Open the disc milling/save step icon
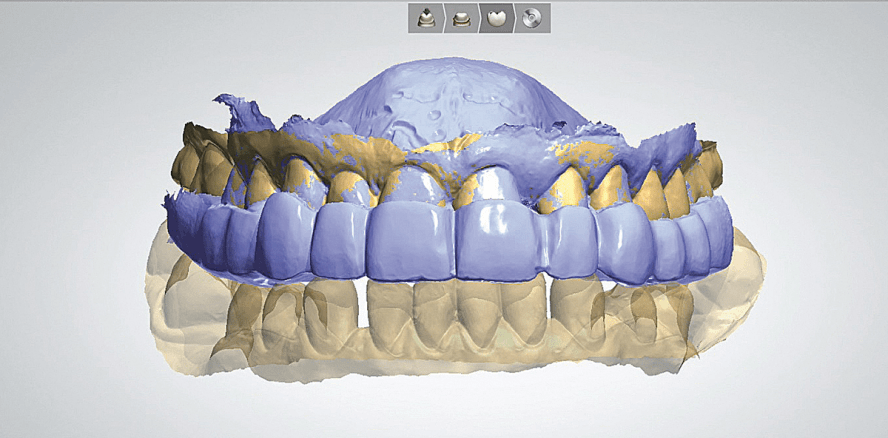888x438 pixels. click(x=532, y=18)
